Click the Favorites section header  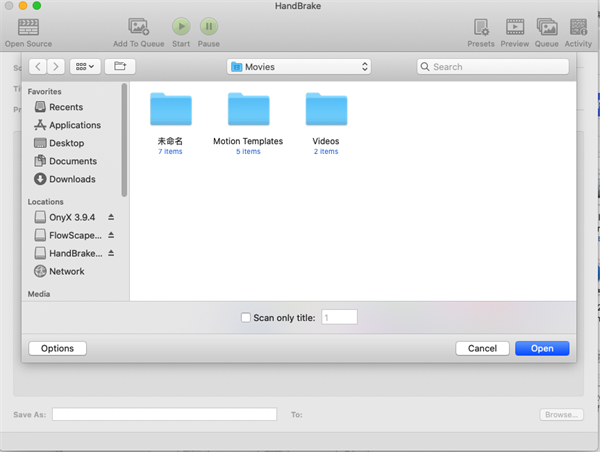click(x=44, y=91)
